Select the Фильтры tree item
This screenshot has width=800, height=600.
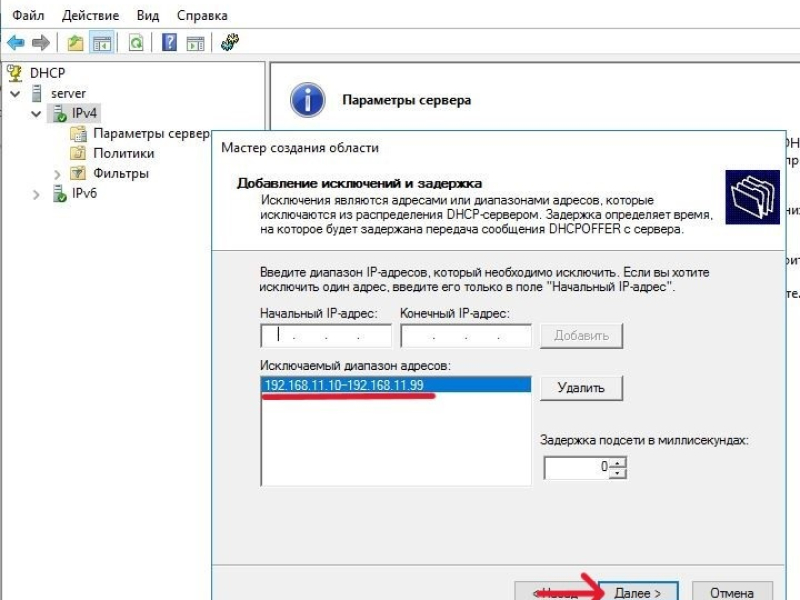point(121,173)
